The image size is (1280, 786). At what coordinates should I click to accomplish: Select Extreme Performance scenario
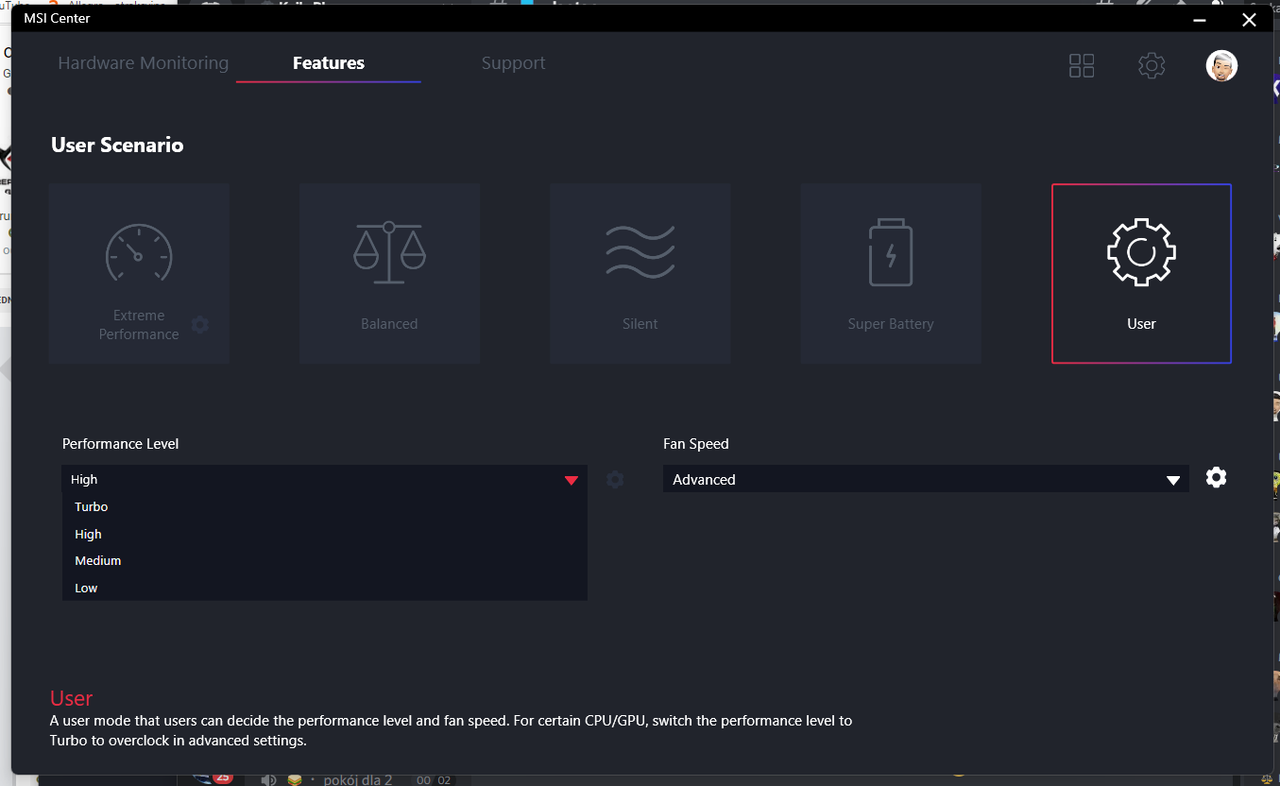click(x=139, y=273)
